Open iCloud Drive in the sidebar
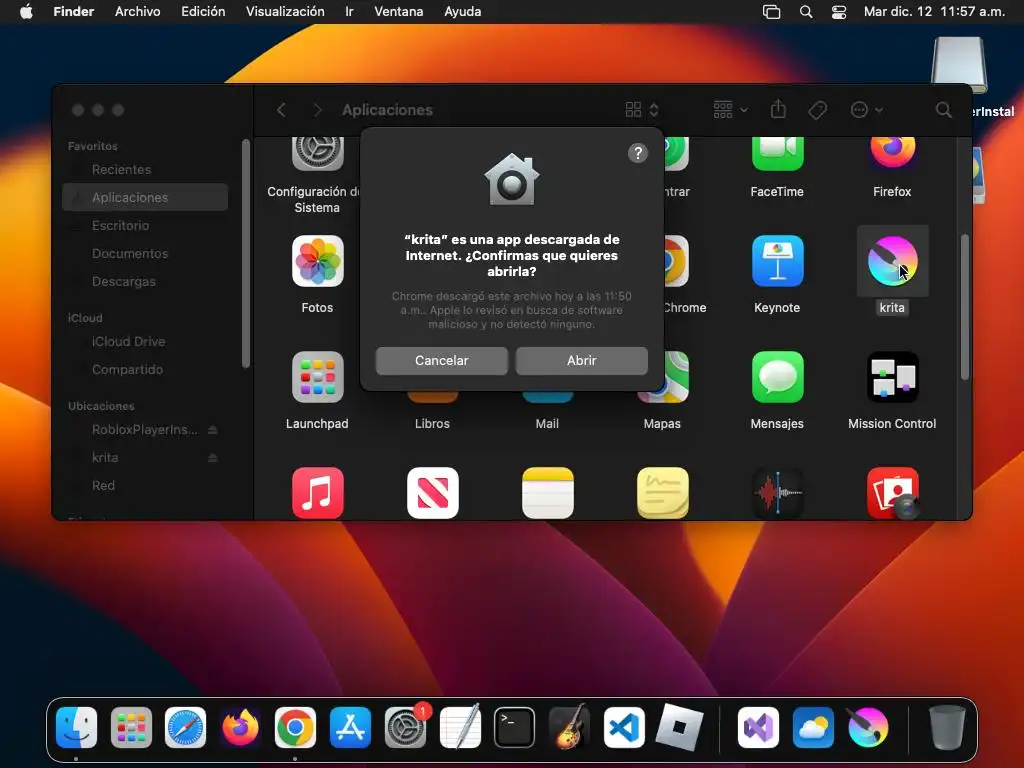The image size is (1024, 768). coord(145,342)
